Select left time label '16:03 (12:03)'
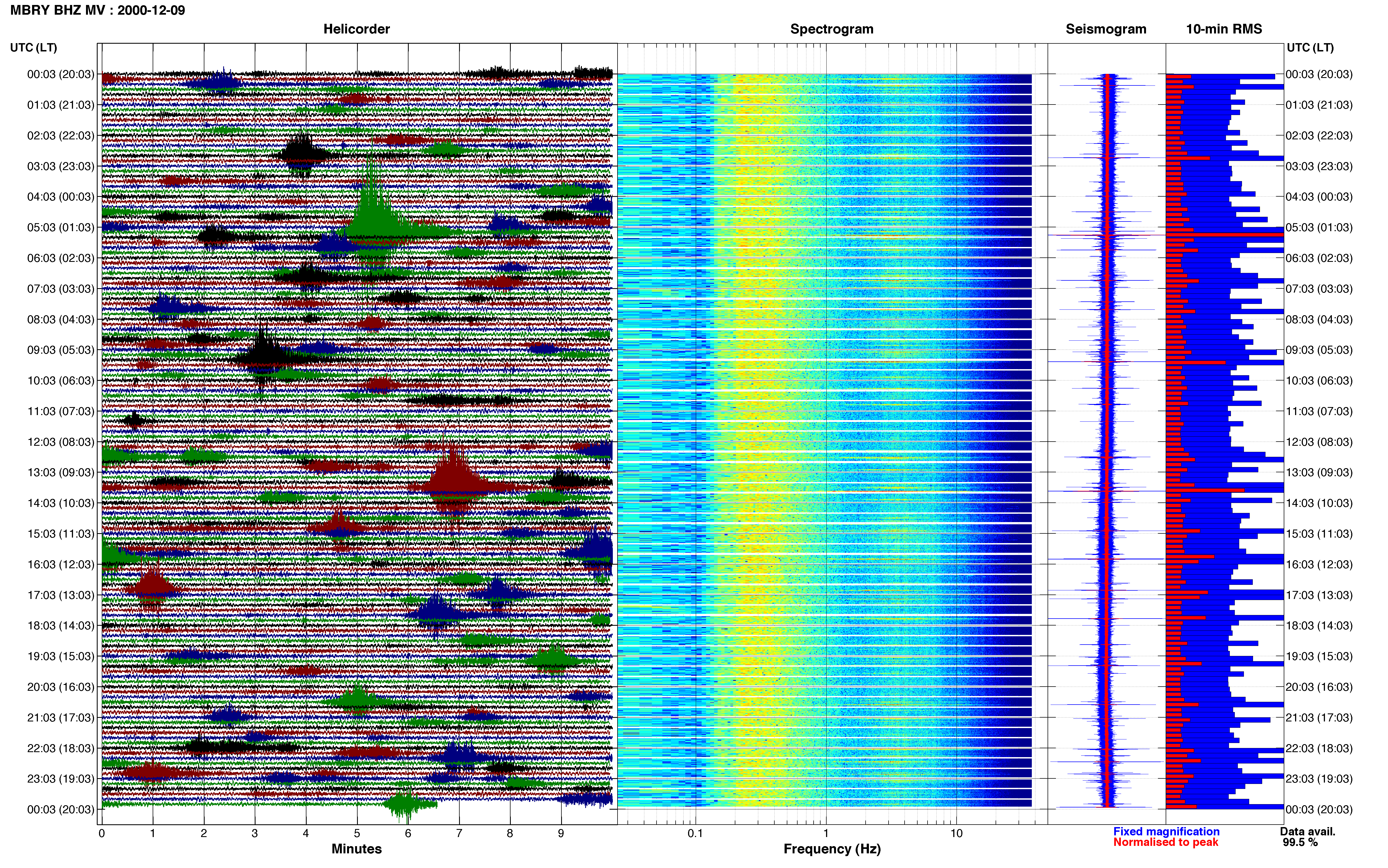Screen dimensions: 1388x868 [x=60, y=564]
